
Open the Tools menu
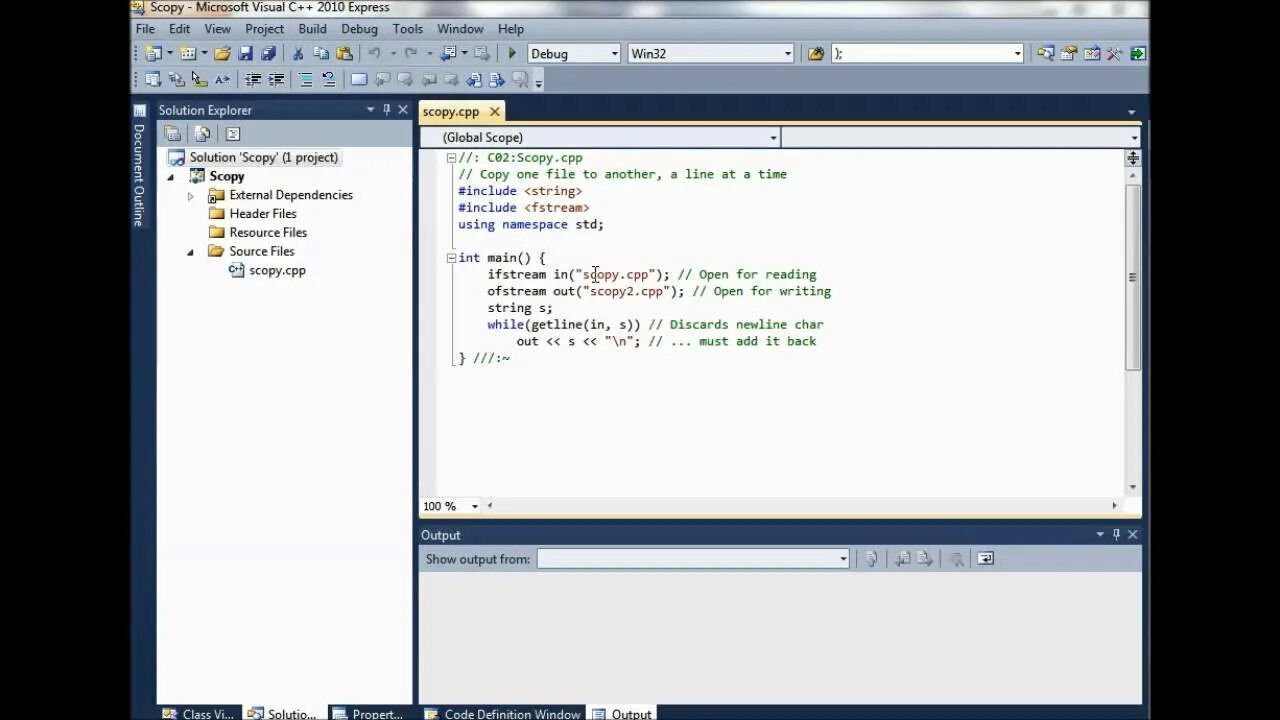tap(407, 29)
